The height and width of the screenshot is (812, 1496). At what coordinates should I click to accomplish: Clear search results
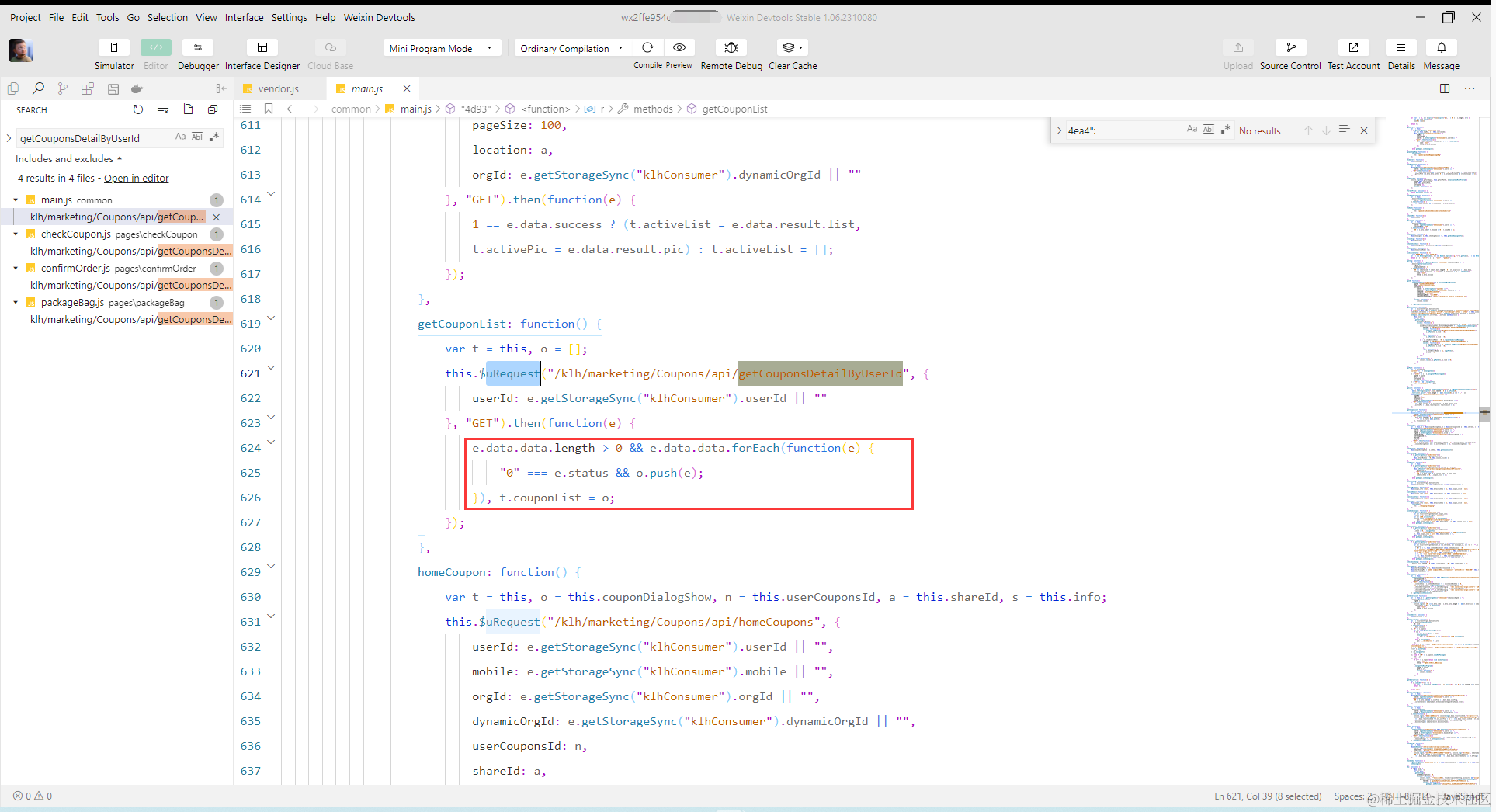tap(163, 109)
